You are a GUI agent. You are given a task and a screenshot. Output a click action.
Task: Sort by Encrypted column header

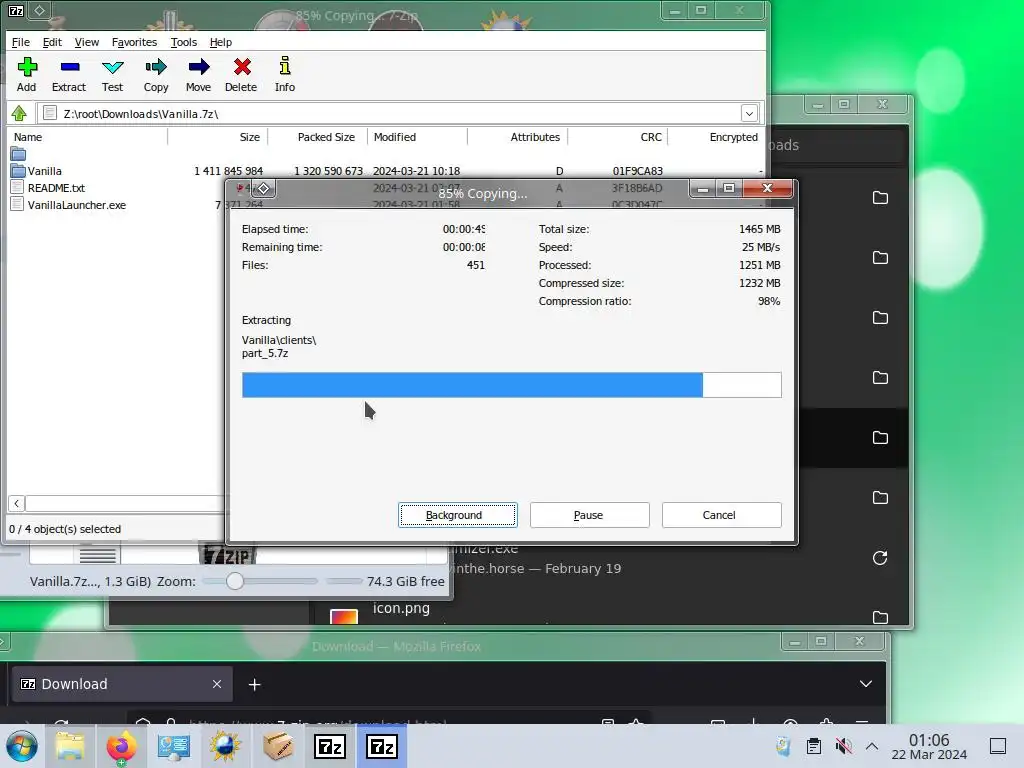coord(716,137)
